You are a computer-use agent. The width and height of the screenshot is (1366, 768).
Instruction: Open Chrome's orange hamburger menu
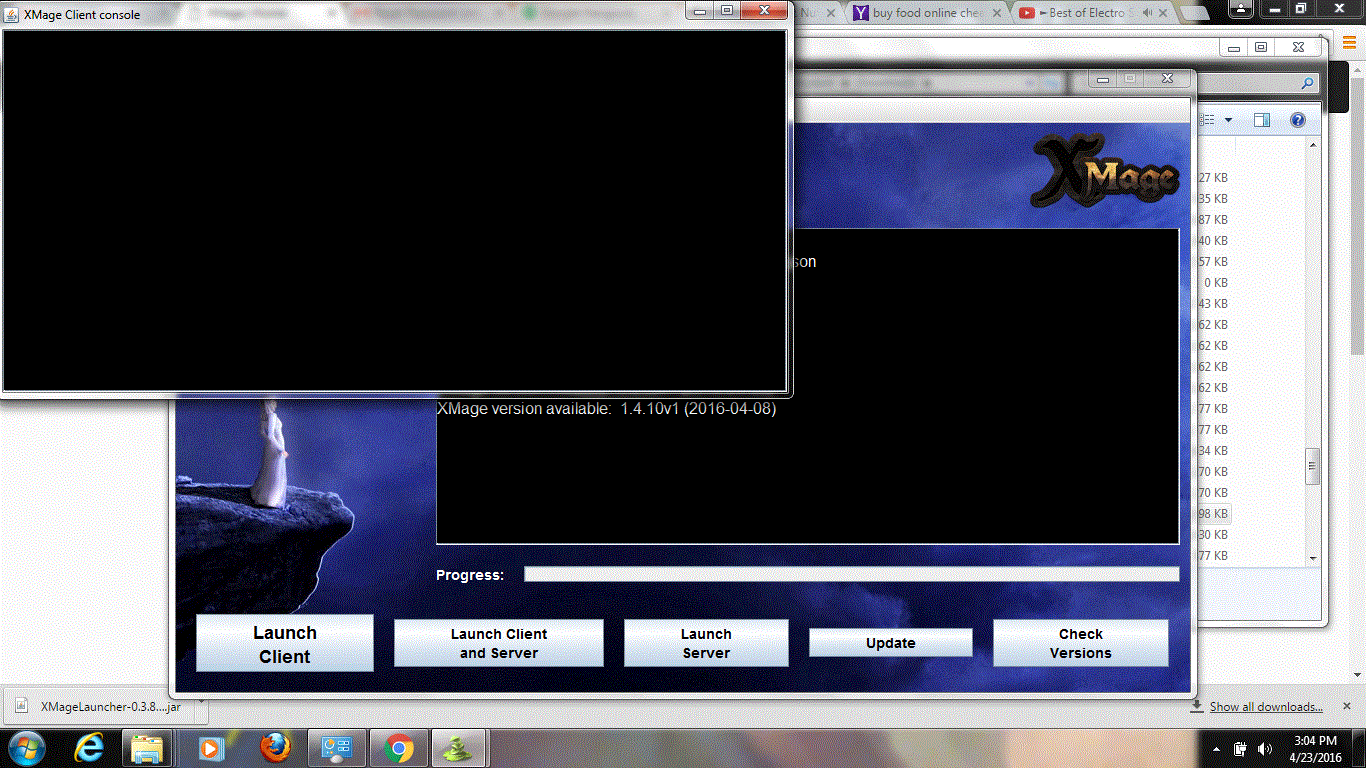(x=1348, y=42)
